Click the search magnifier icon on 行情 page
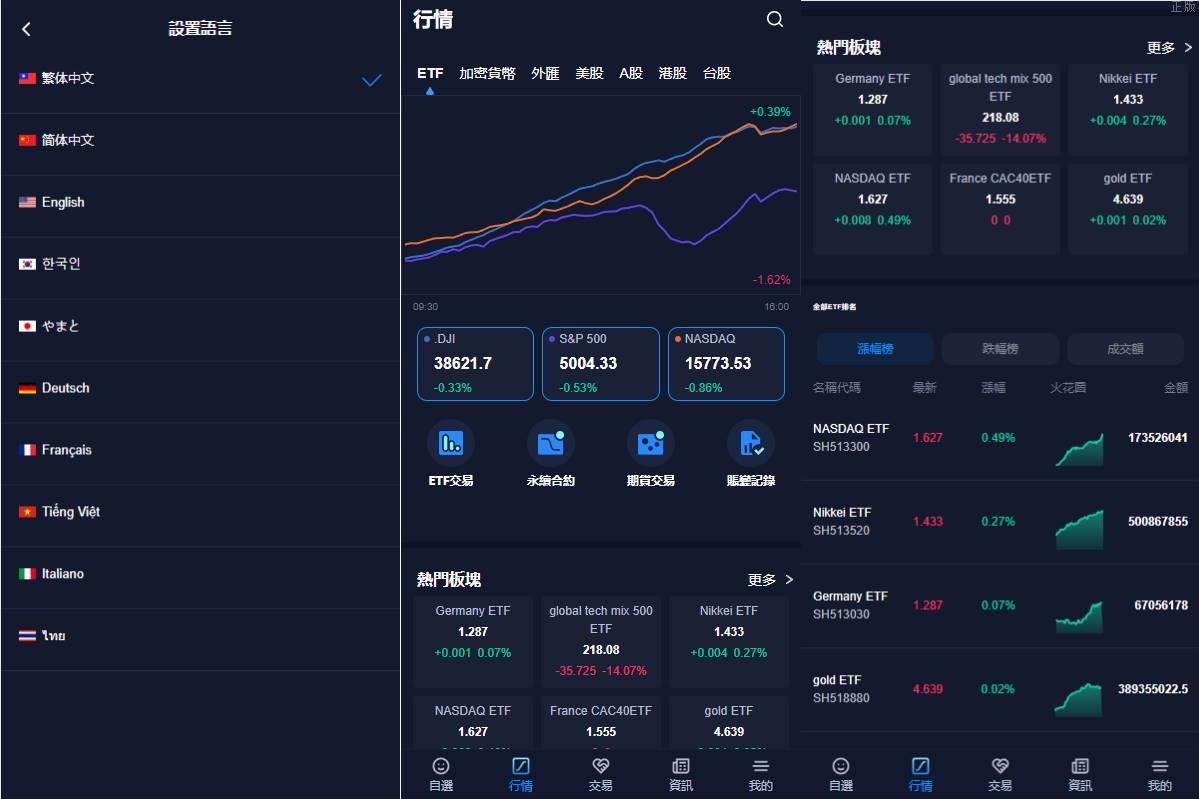The image size is (1199, 799). (x=774, y=19)
